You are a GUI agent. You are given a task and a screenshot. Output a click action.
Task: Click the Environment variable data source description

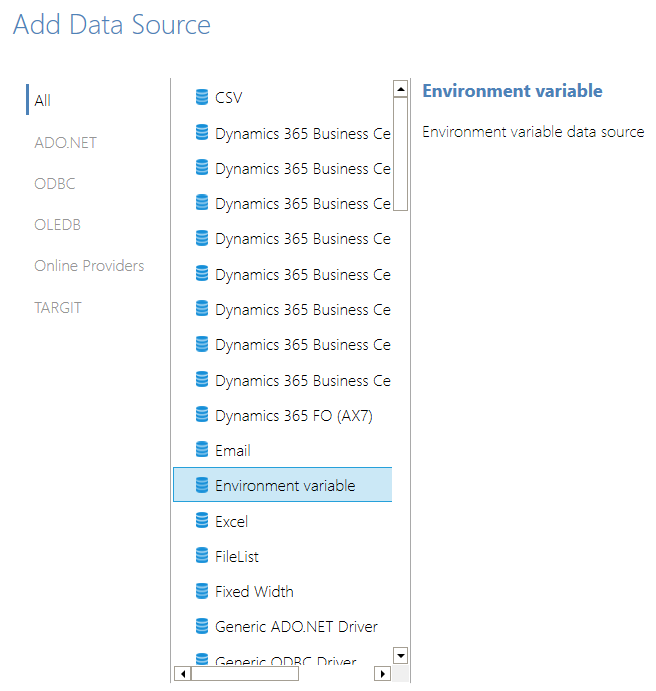533,132
